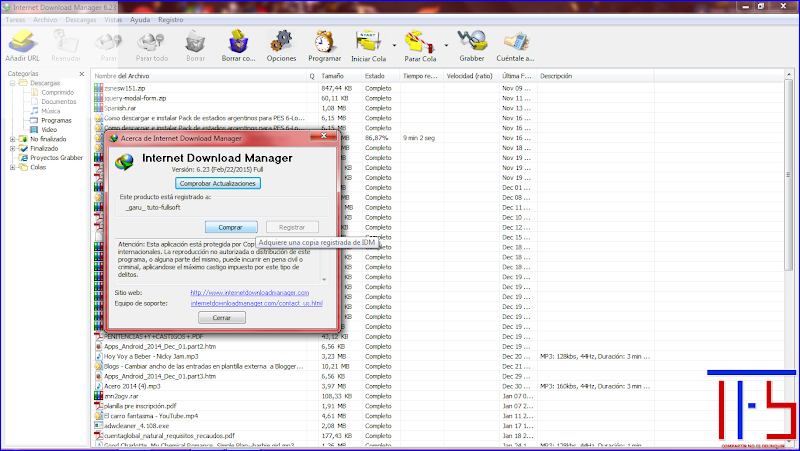Sort by Descripción column header
Screen dimensions: 800x451
tap(595, 76)
